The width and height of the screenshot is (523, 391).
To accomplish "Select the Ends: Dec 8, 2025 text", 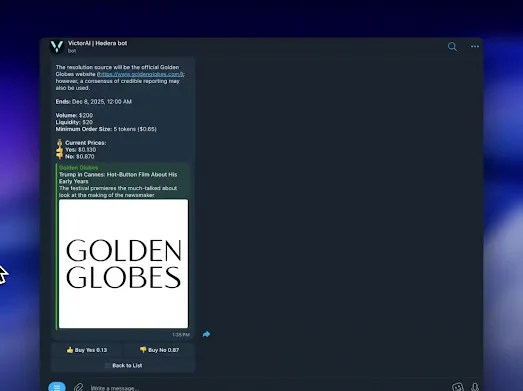I will point(94,102).
